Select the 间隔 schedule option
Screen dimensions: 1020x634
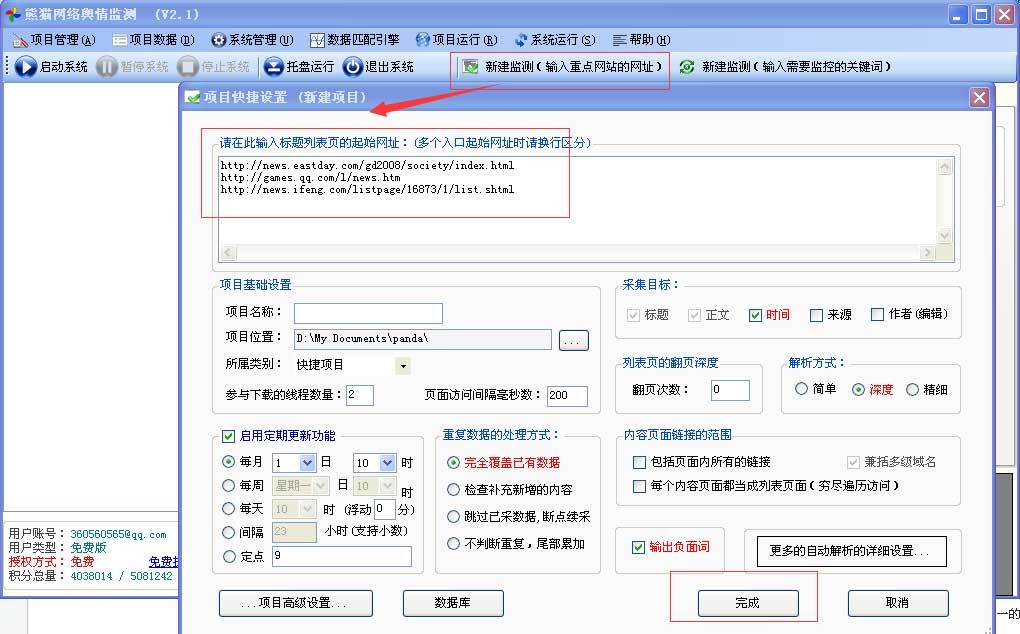coord(228,533)
